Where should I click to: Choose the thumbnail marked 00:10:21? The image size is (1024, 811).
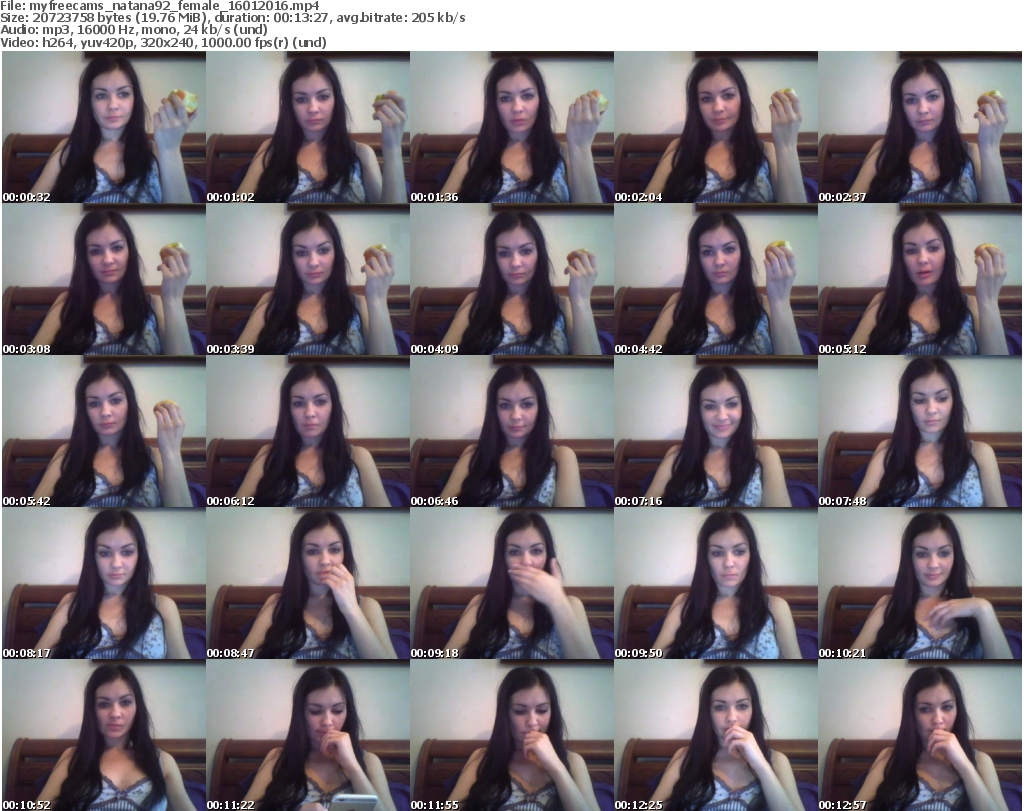920,584
